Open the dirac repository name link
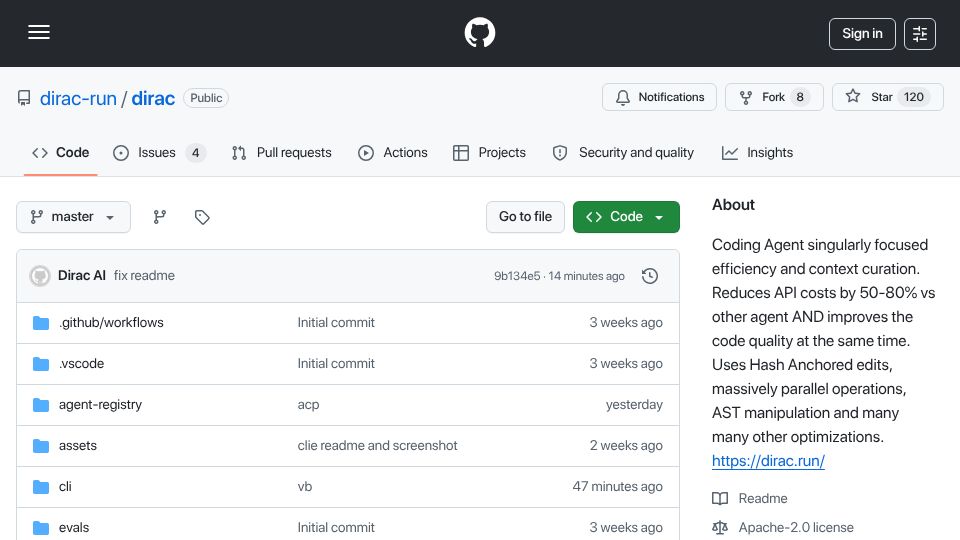 tap(153, 99)
